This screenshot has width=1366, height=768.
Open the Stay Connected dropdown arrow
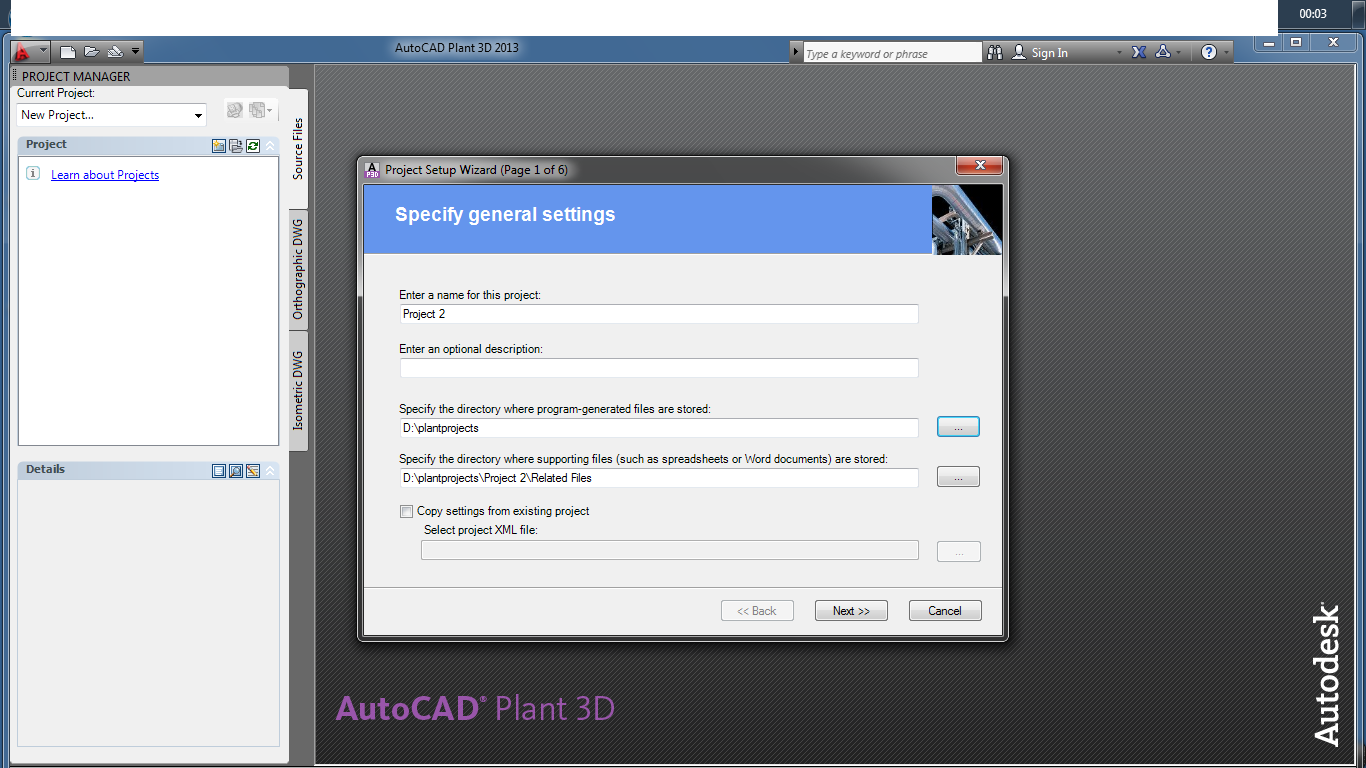[1179, 53]
